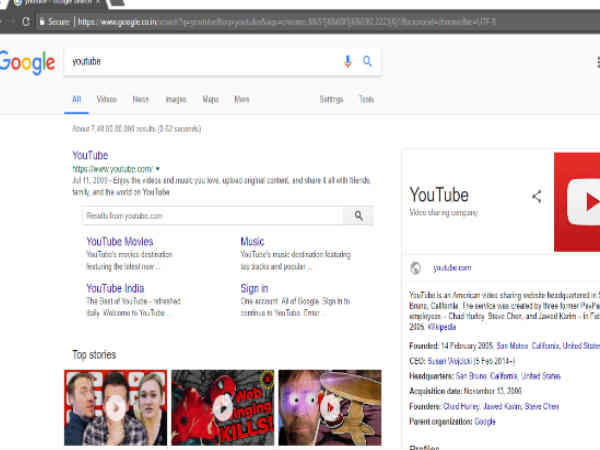Open the YouTube main result title
Image resolution: width=600 pixels, height=450 pixels.
tap(90, 155)
